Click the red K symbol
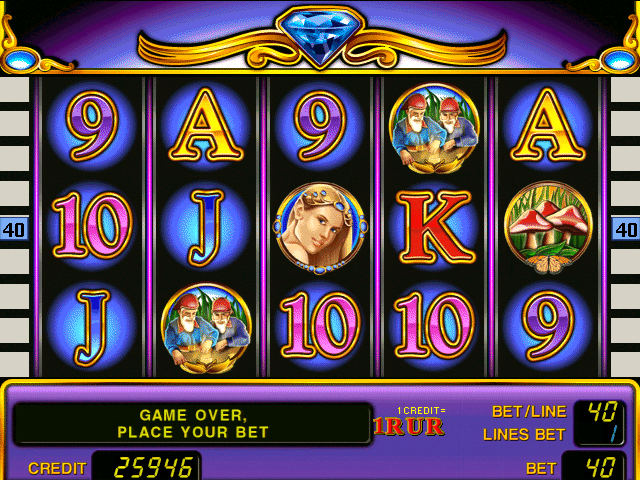Viewport: 640px width, 480px height. click(435, 228)
